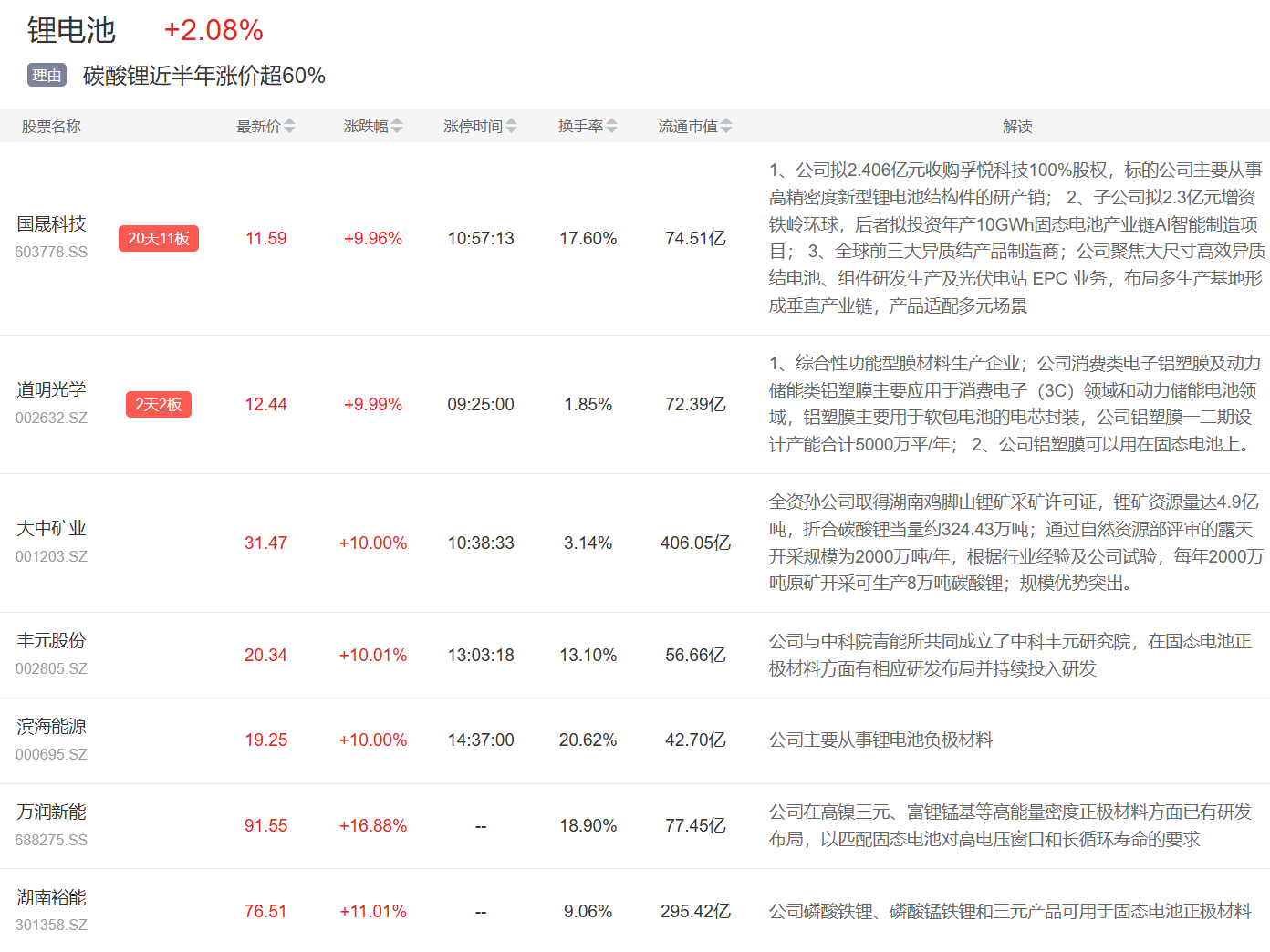Screen dimensions: 1270x952
Task: Select the 股票名称 column header
Action: (x=51, y=126)
